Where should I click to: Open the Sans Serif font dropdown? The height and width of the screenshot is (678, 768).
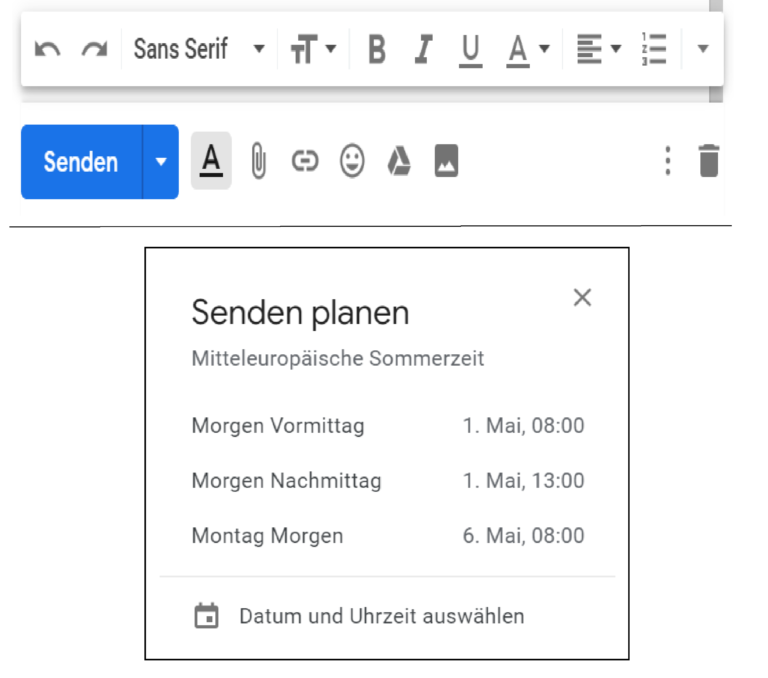click(198, 49)
